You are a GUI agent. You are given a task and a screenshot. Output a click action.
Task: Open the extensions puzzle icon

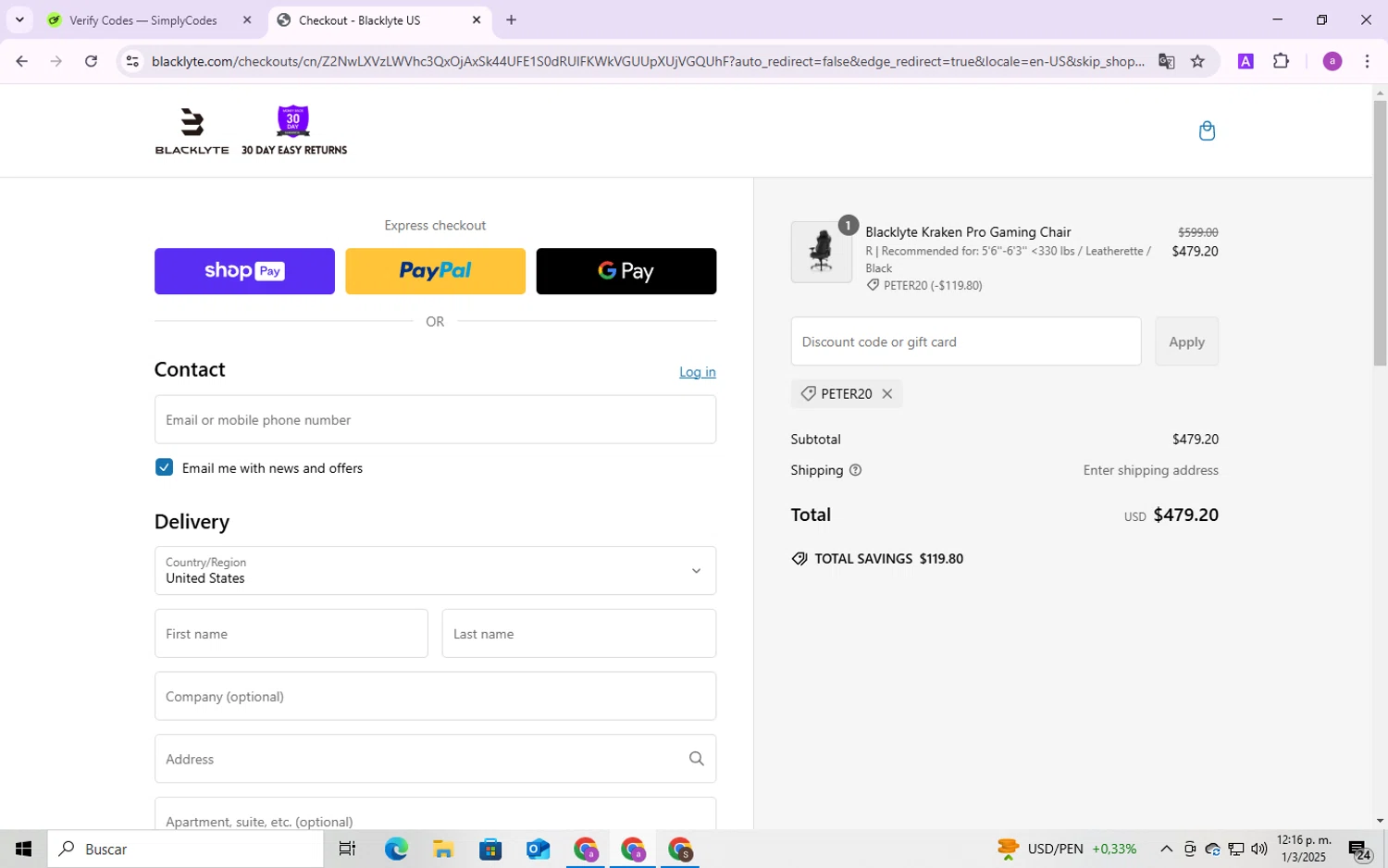coord(1281,61)
